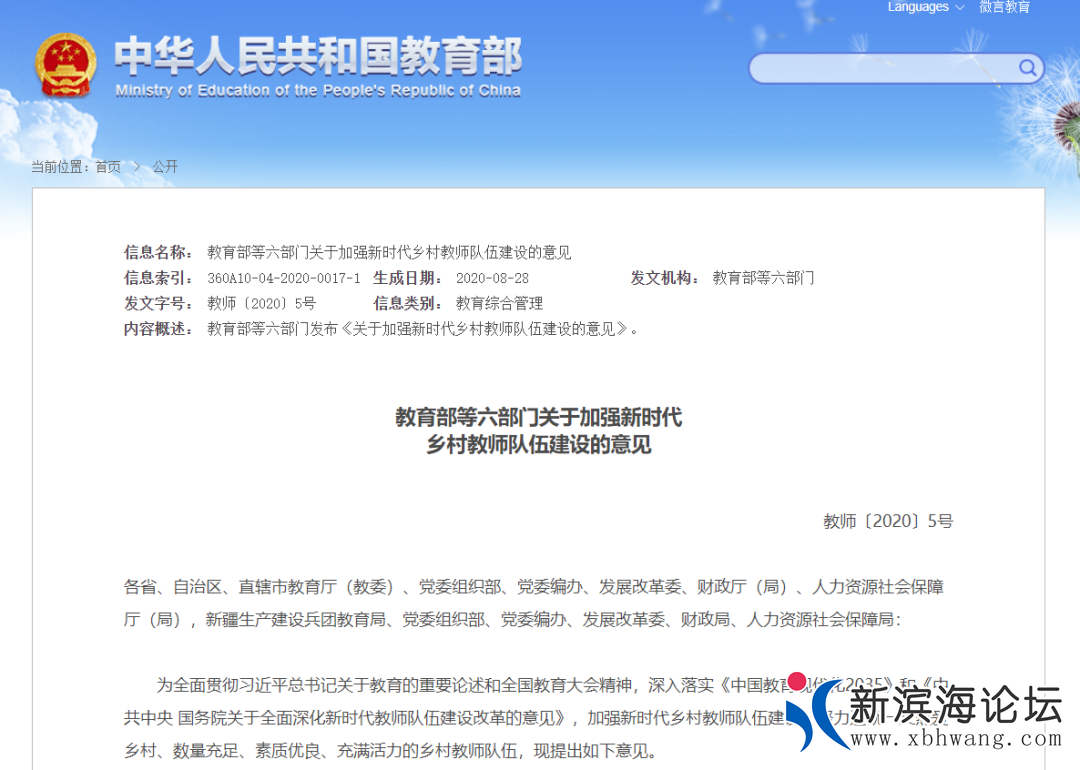
Task: Click the 发文机构 value 教育部等六部门
Action: 766,278
